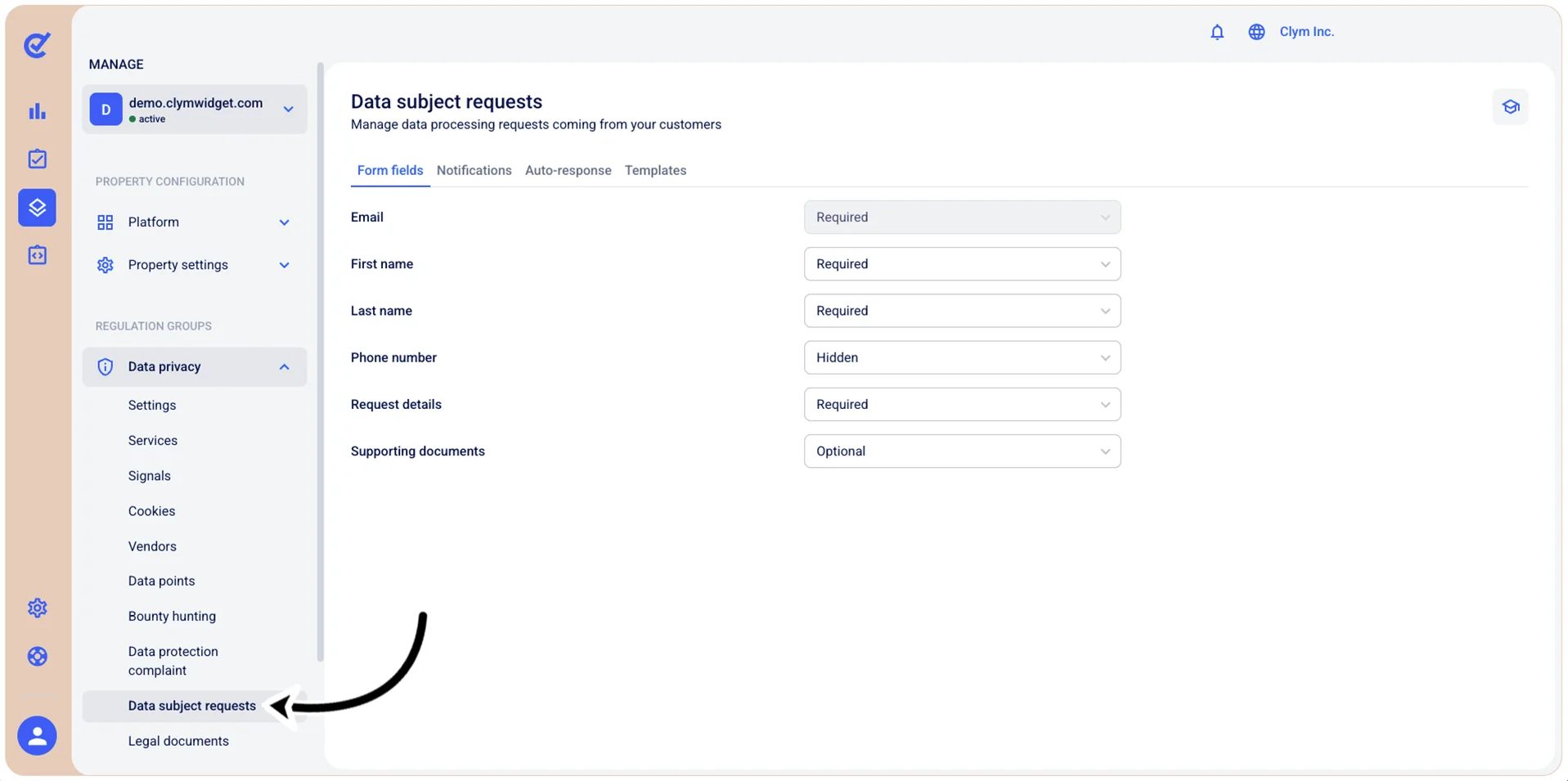1568x781 pixels.
Task: Open the Phone number visibility dropdown
Action: pos(963,357)
